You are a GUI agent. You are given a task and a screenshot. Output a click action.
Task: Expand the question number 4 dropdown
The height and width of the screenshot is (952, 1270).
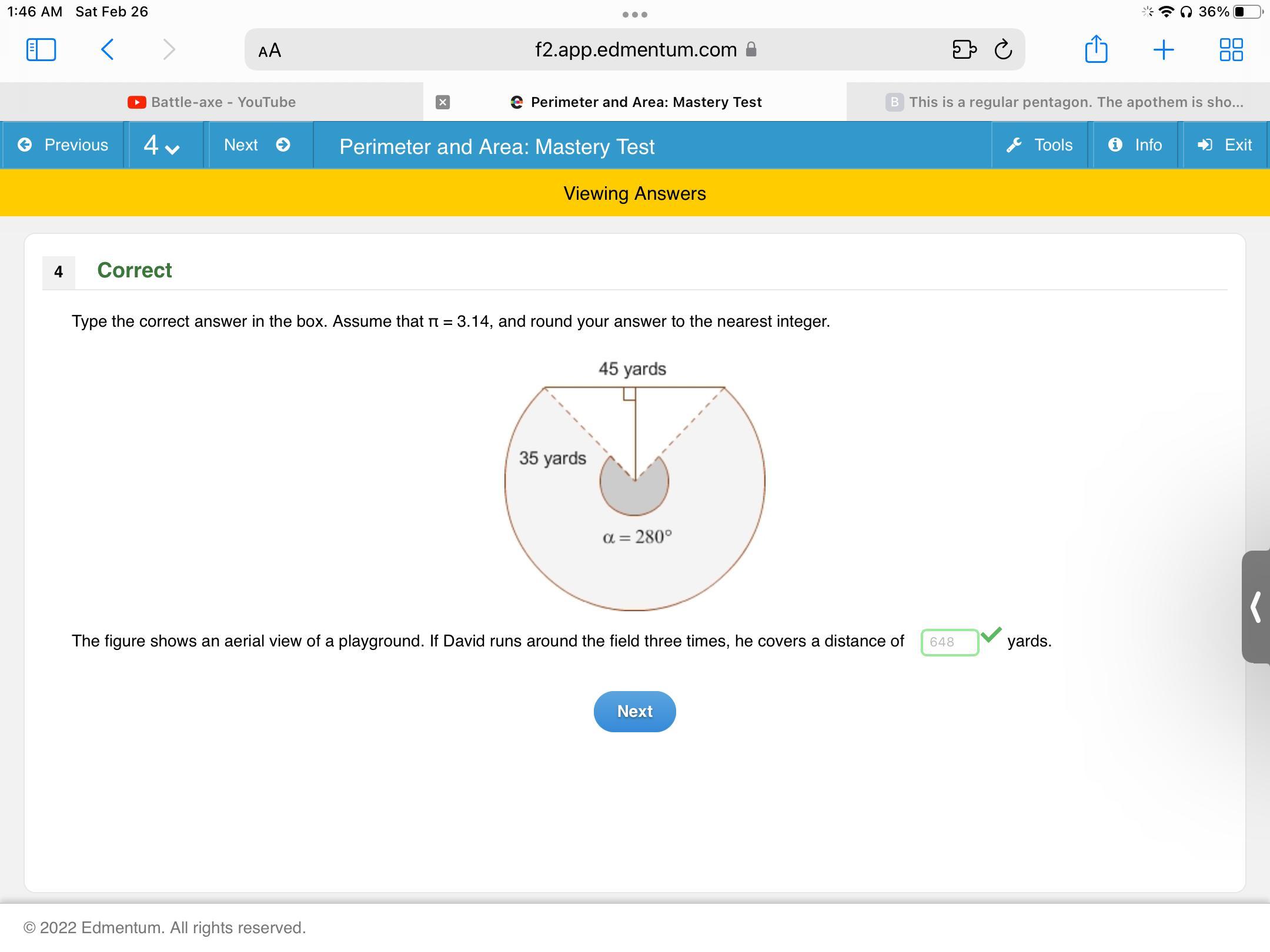click(162, 146)
